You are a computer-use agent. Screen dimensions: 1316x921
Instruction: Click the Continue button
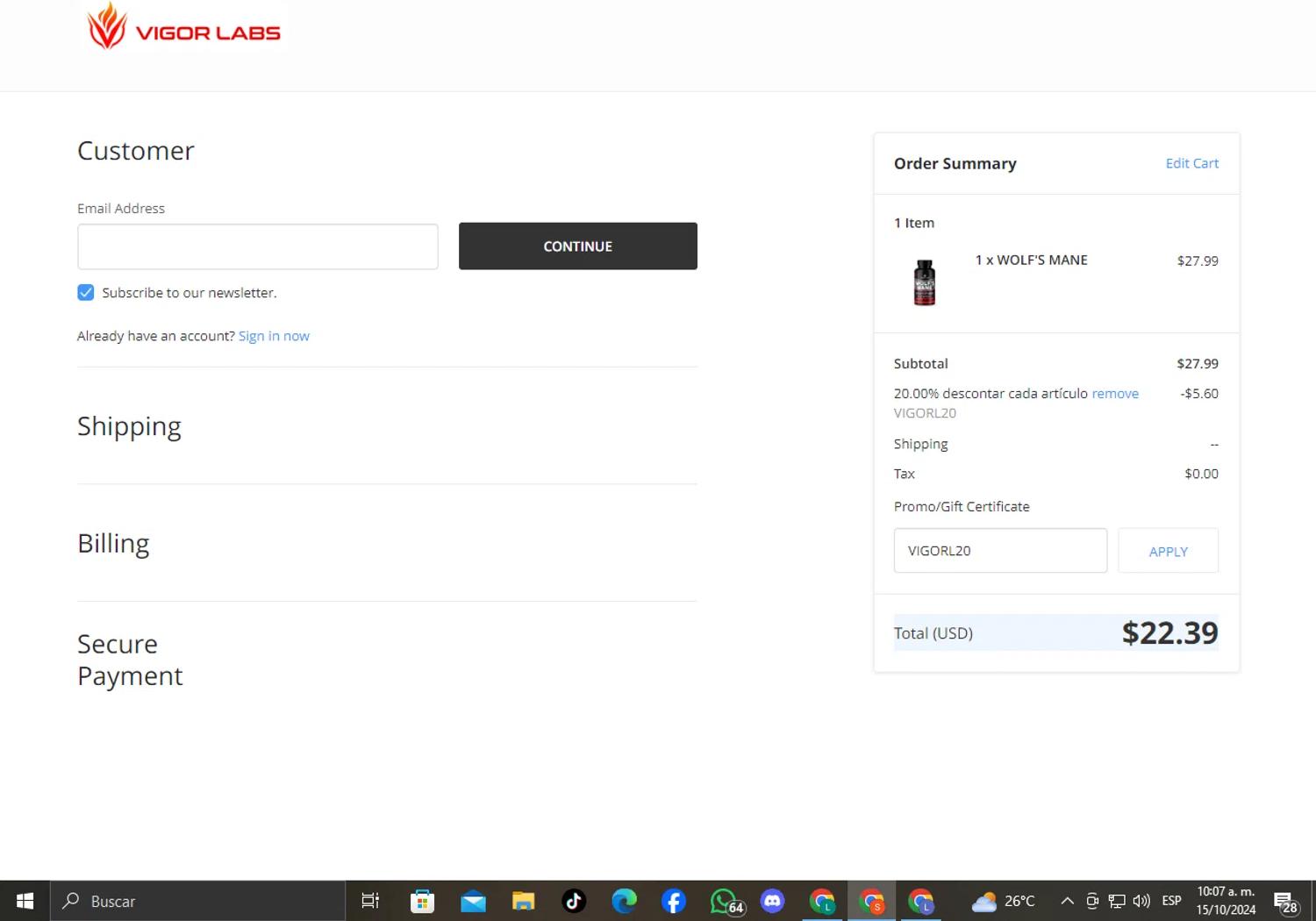[577, 246]
